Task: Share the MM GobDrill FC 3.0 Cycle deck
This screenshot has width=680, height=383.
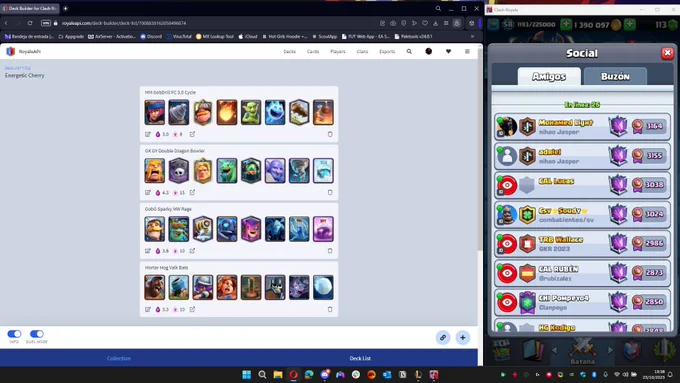Action: (192, 134)
